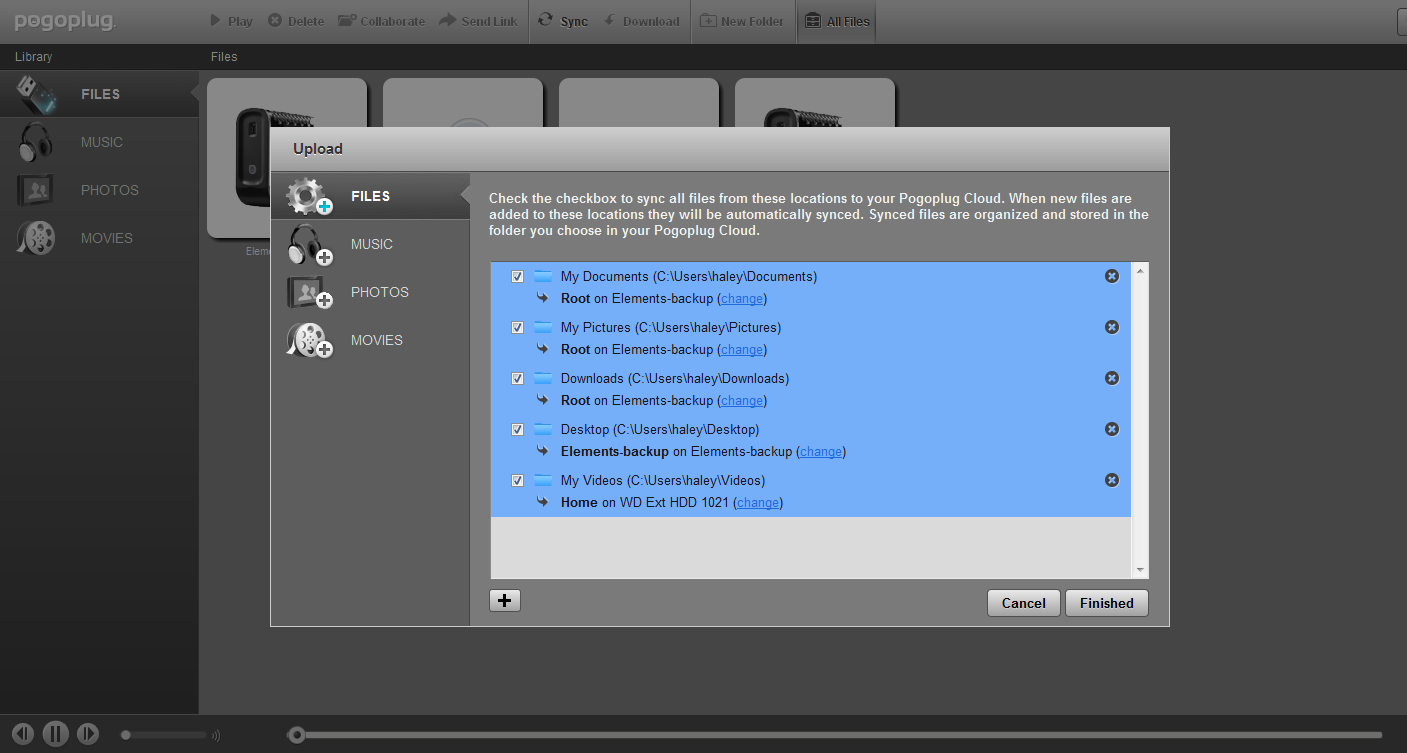The image size is (1407, 753).
Task: Uncheck the Downloads sync checkbox
Action: coord(517,378)
